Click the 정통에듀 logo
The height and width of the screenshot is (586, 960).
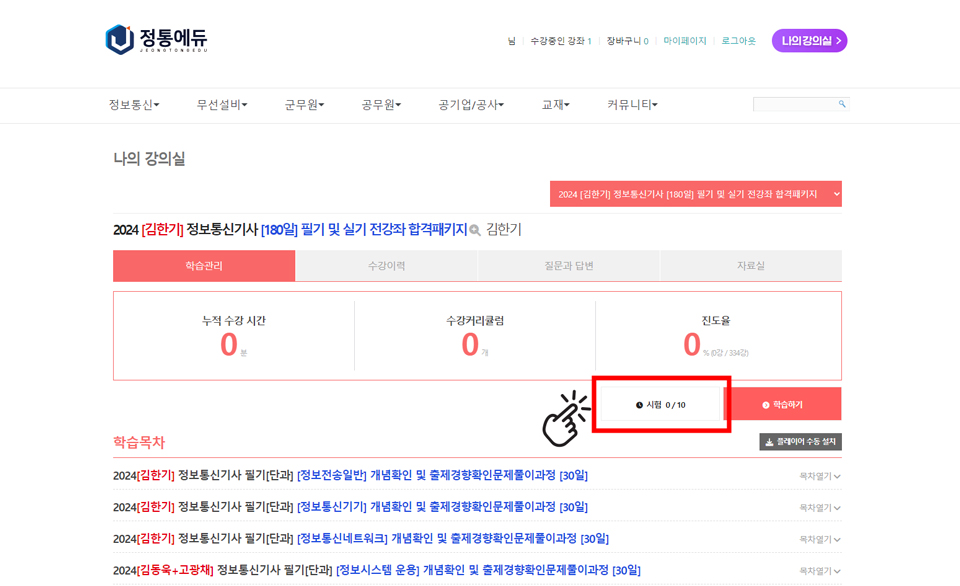157,39
